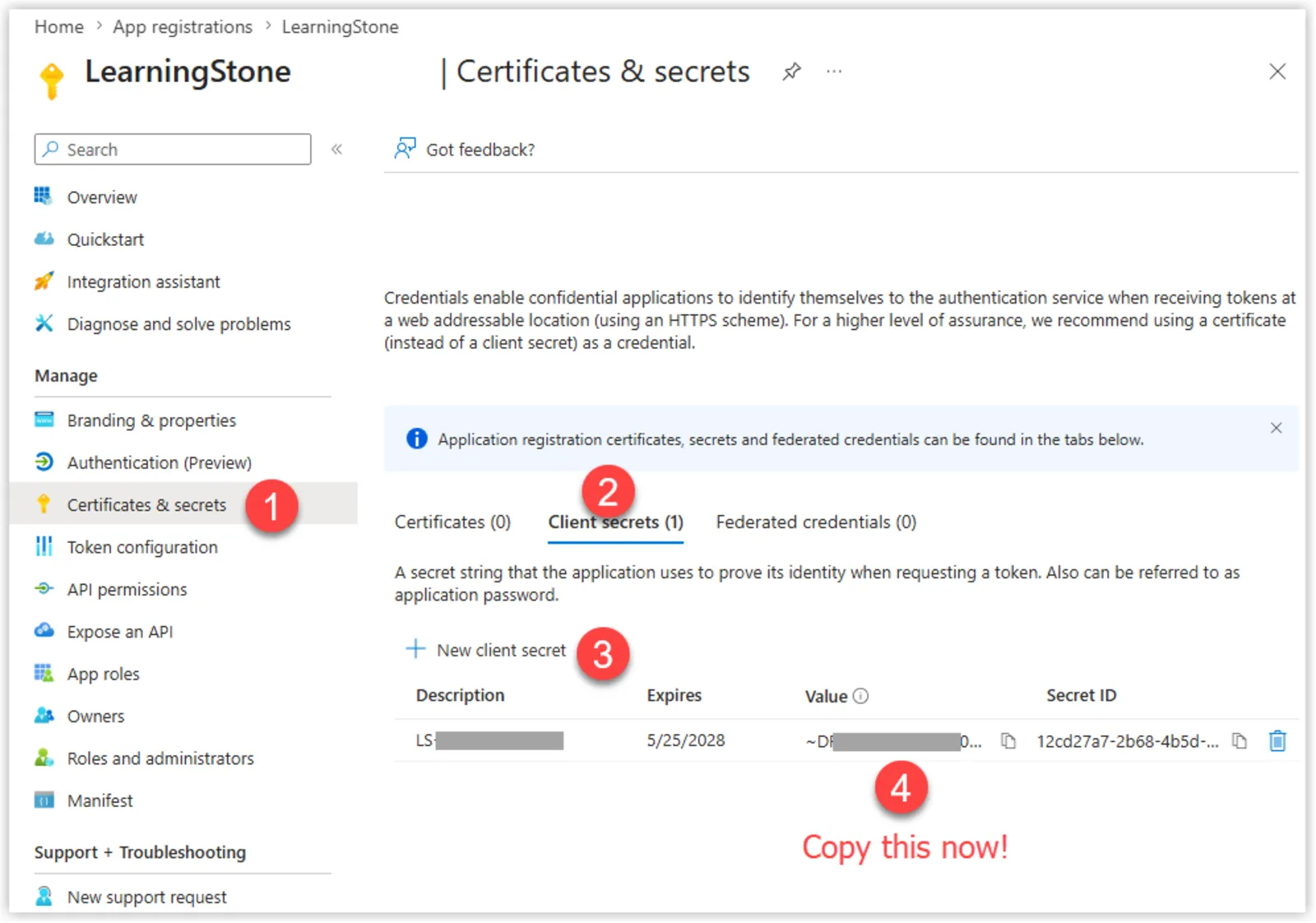Click the Secret ID 12cd27a7-2b68-4b5d-... text
Image resolution: width=1316 pixels, height=923 pixels.
pyautogui.click(x=1128, y=741)
